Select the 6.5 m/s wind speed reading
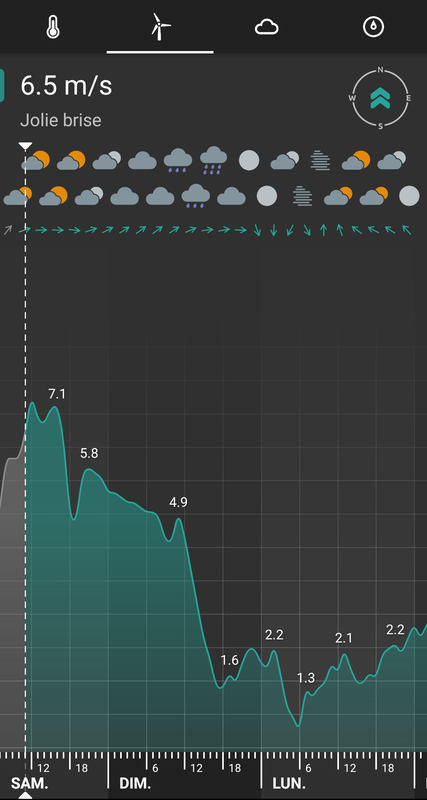 (66, 85)
